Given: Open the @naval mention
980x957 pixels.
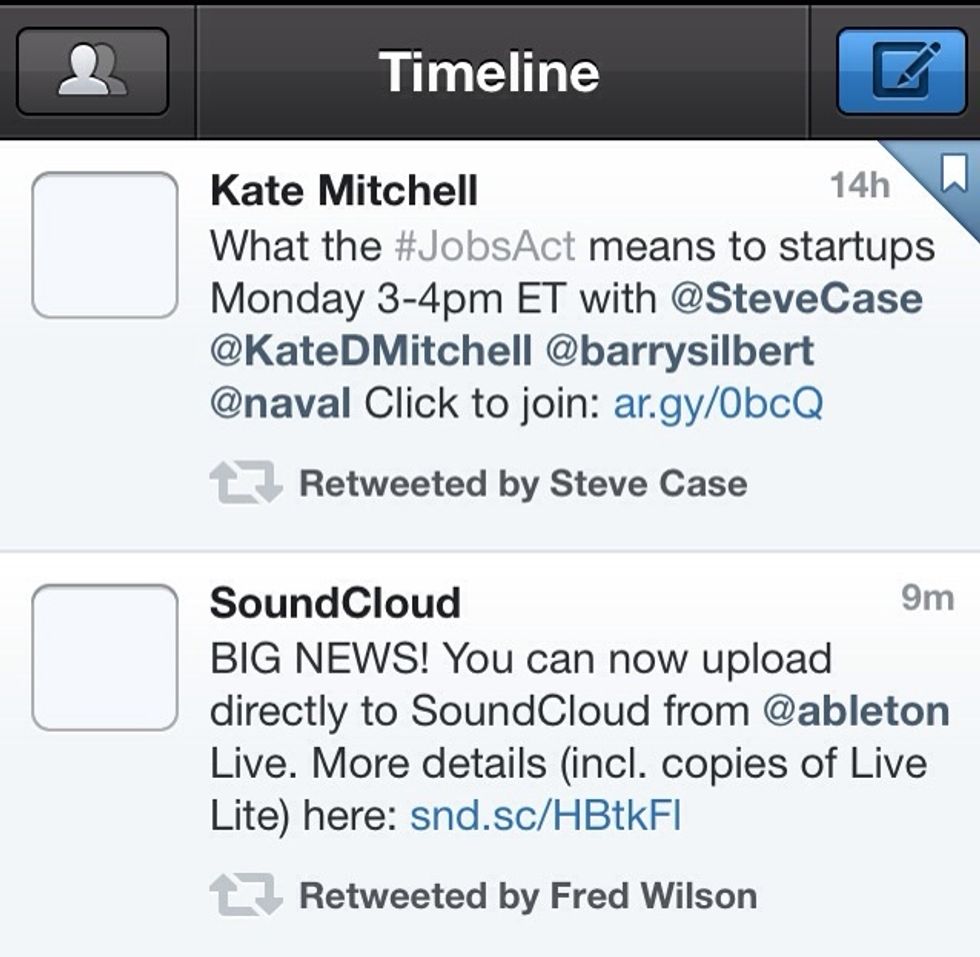Looking at the screenshot, I should (281, 403).
